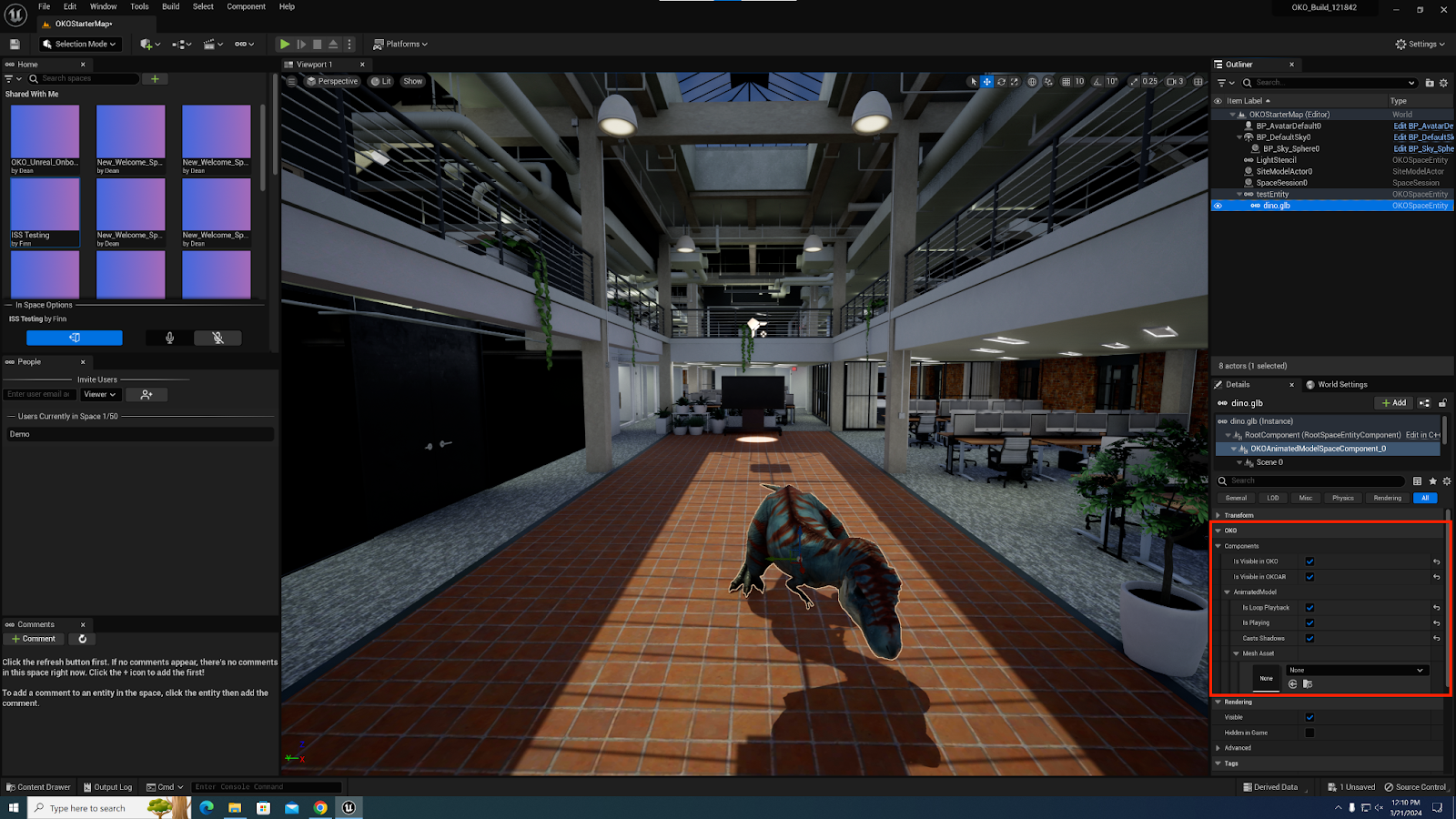
Task: Click the Outliner settings gear icon
Action: pos(1443,83)
